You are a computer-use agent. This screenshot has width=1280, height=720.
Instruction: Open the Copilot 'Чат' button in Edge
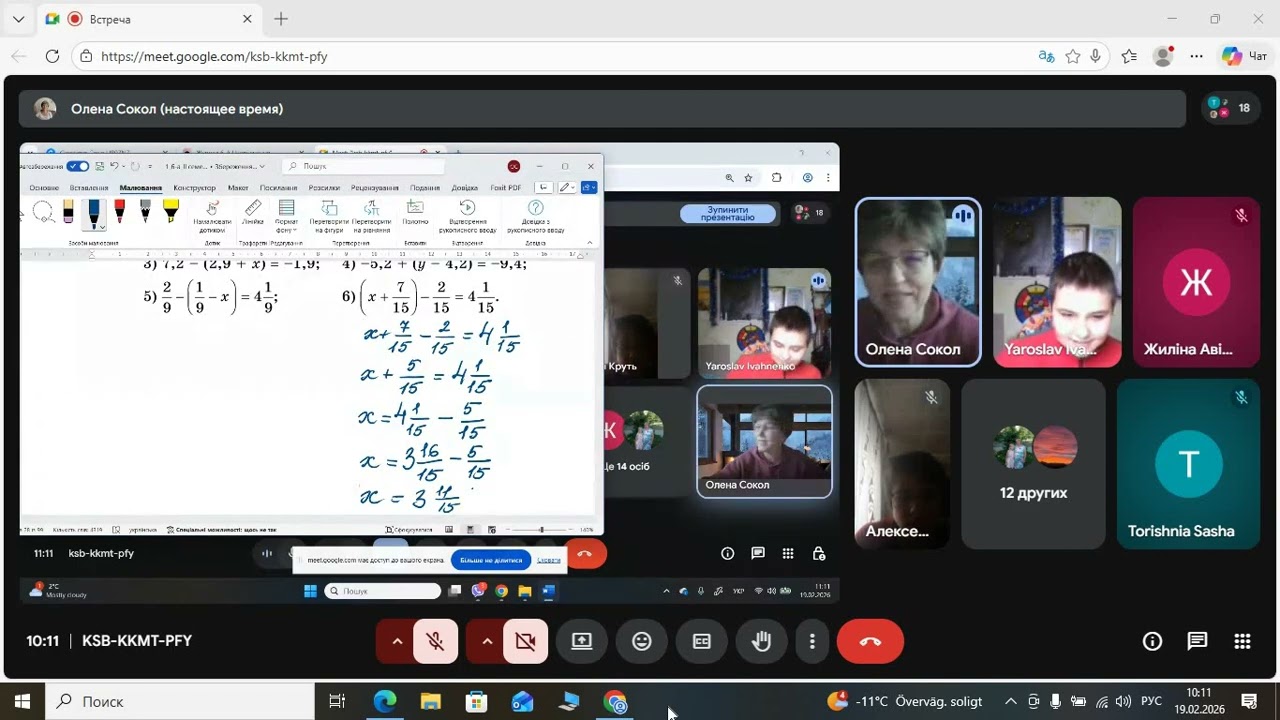click(1245, 57)
